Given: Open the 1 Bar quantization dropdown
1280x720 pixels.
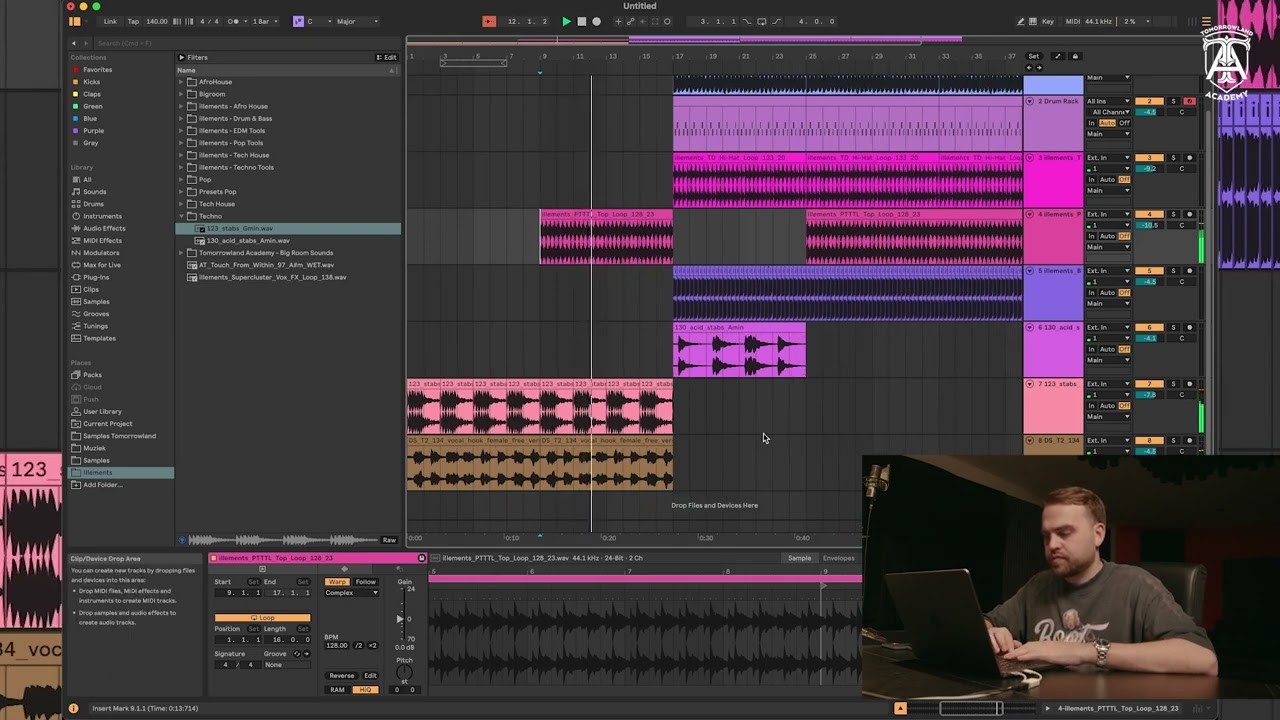Looking at the screenshot, I should point(265,21).
